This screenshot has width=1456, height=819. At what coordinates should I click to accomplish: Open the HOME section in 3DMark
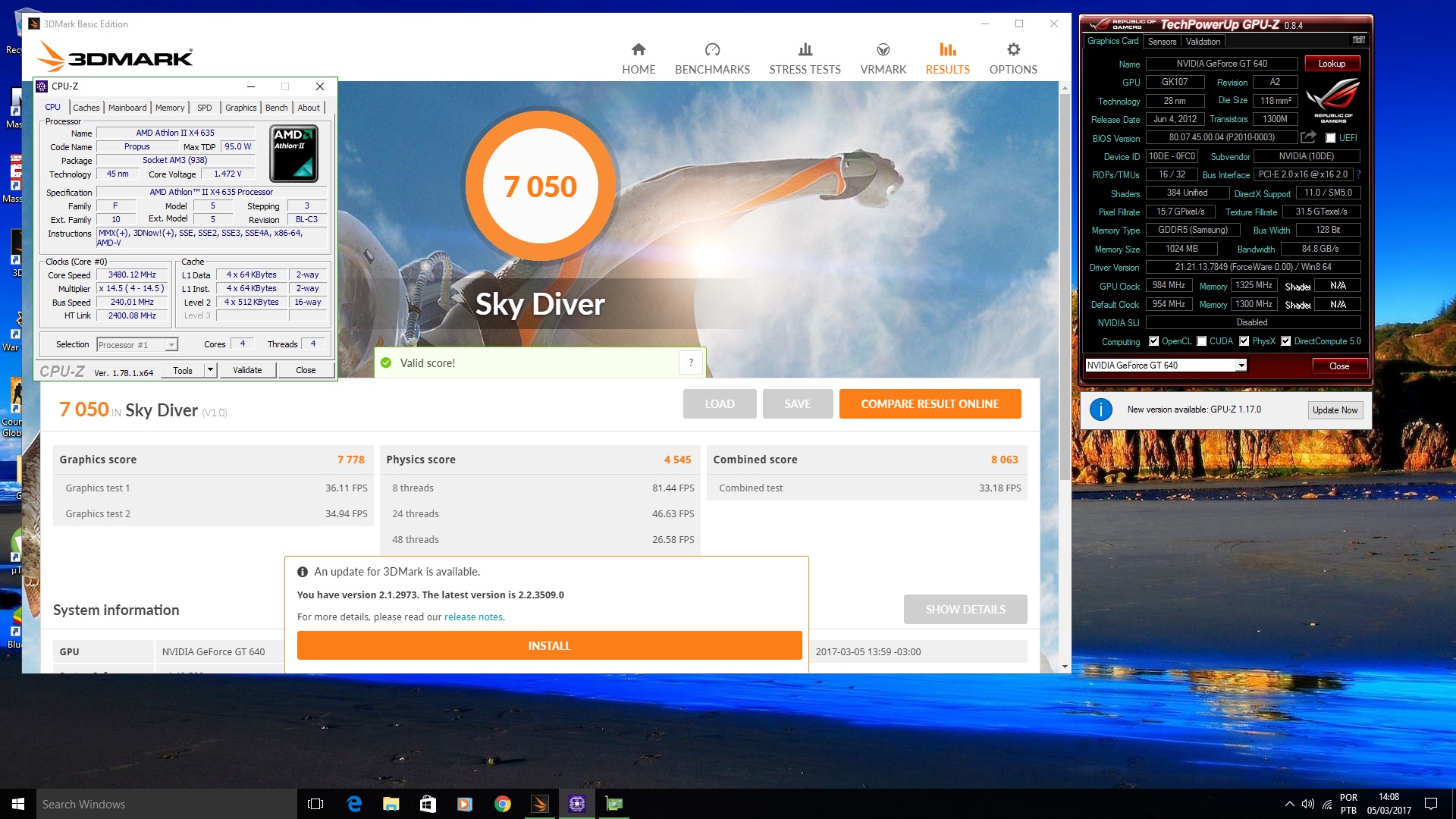[x=639, y=59]
